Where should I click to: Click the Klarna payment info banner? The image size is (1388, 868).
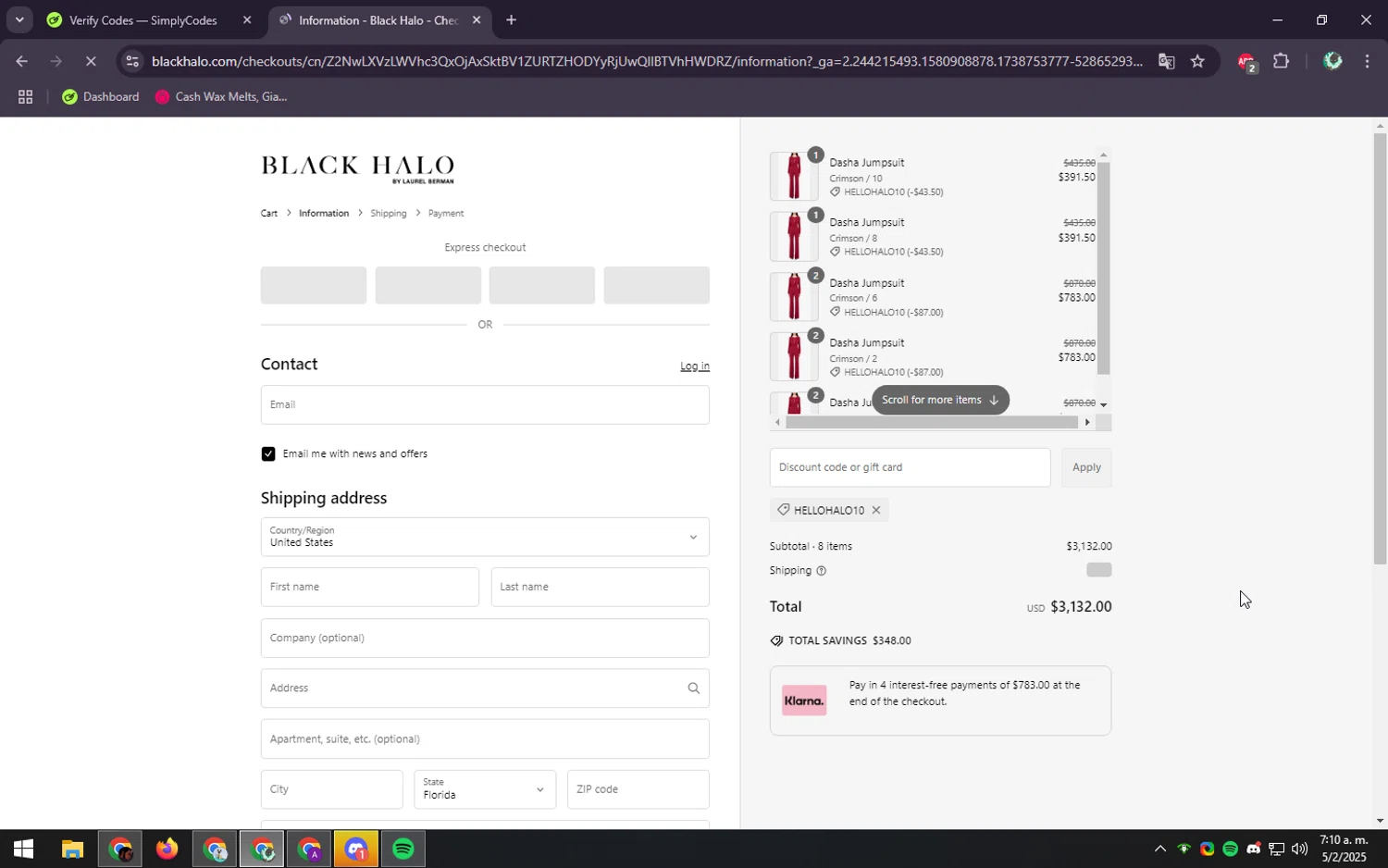940,701
